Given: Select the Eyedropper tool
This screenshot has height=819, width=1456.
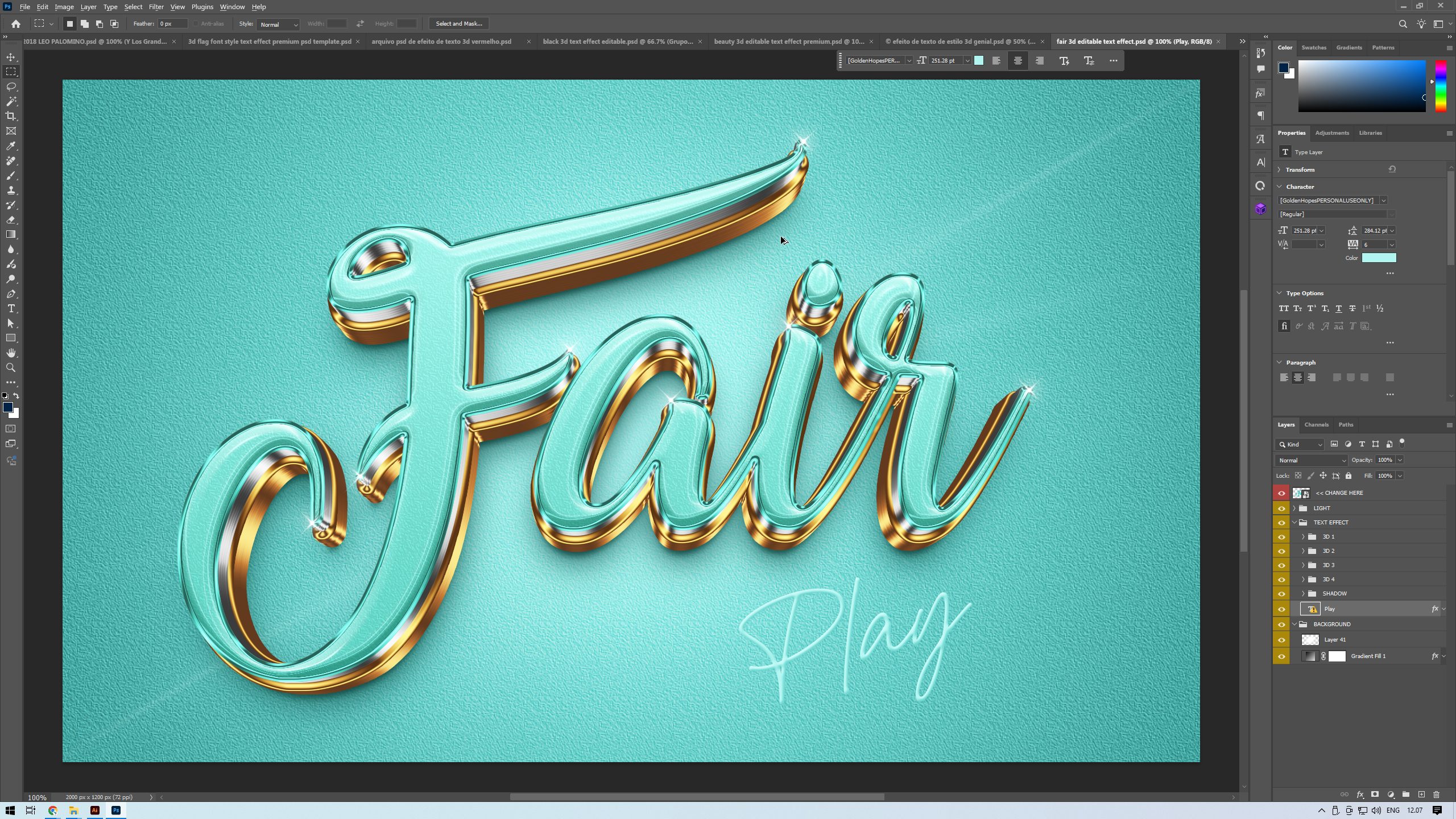Looking at the screenshot, I should [11, 146].
